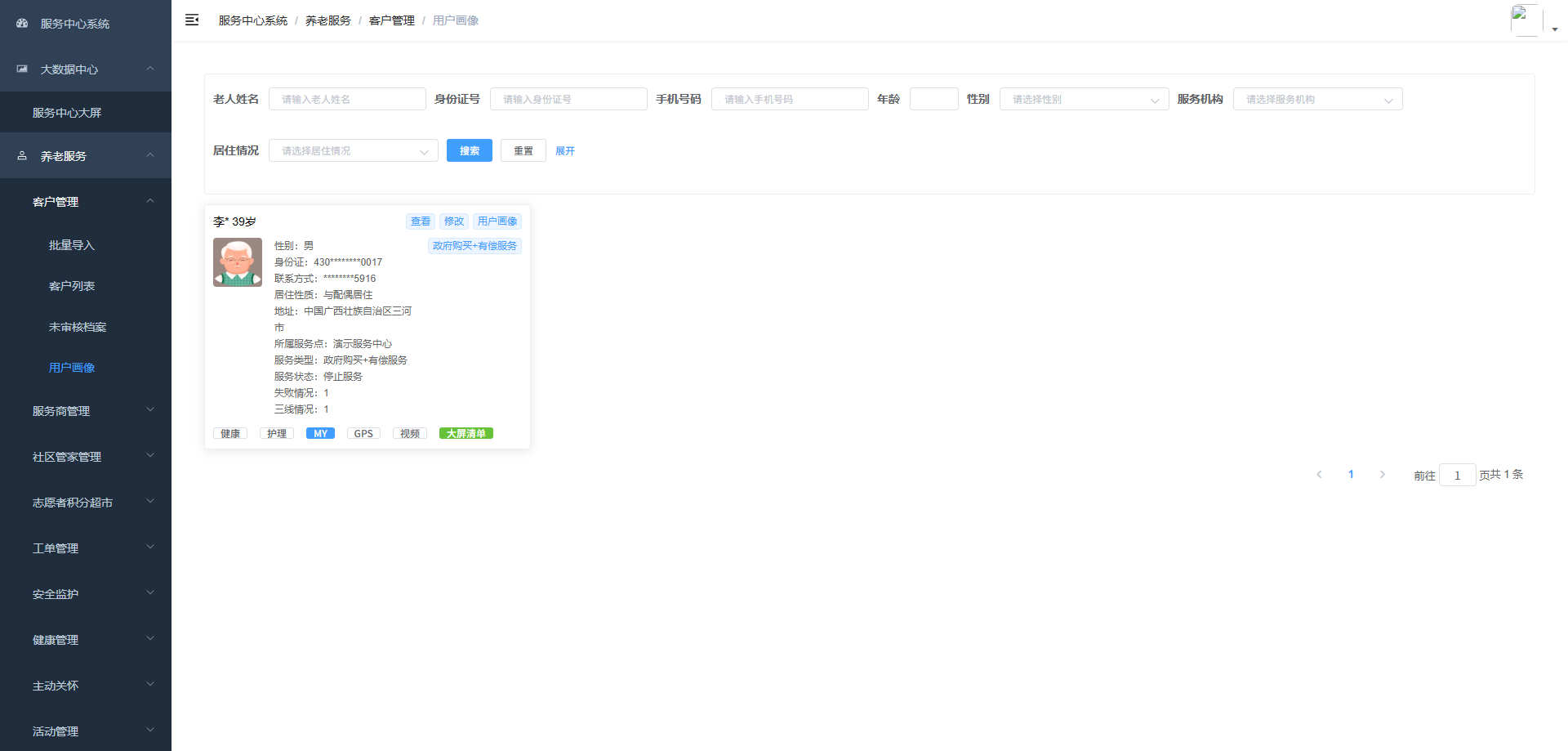Image resolution: width=1568 pixels, height=751 pixels.
Task: Click the dashboard icon next to 服务中心系统
Action: [x=22, y=23]
